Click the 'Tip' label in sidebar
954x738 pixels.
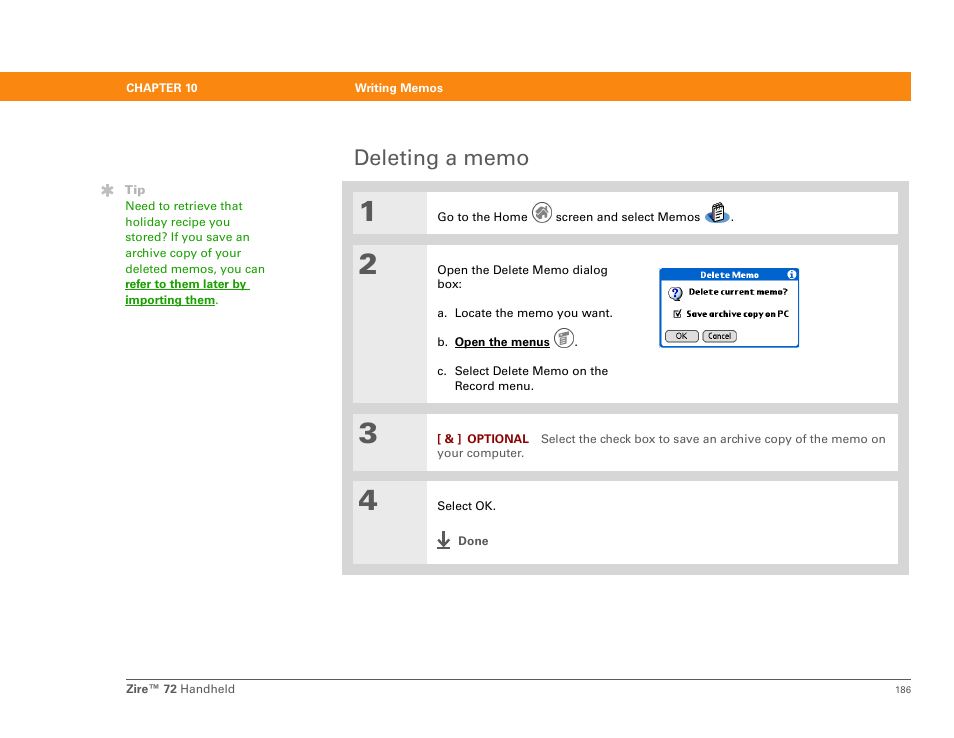pyautogui.click(x=135, y=190)
